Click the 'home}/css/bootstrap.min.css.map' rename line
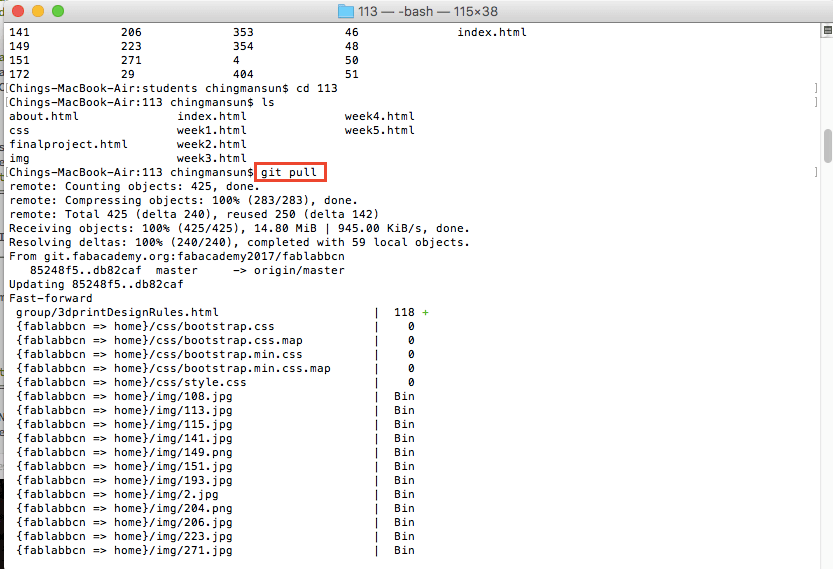The height and width of the screenshot is (569, 833). click(173, 368)
